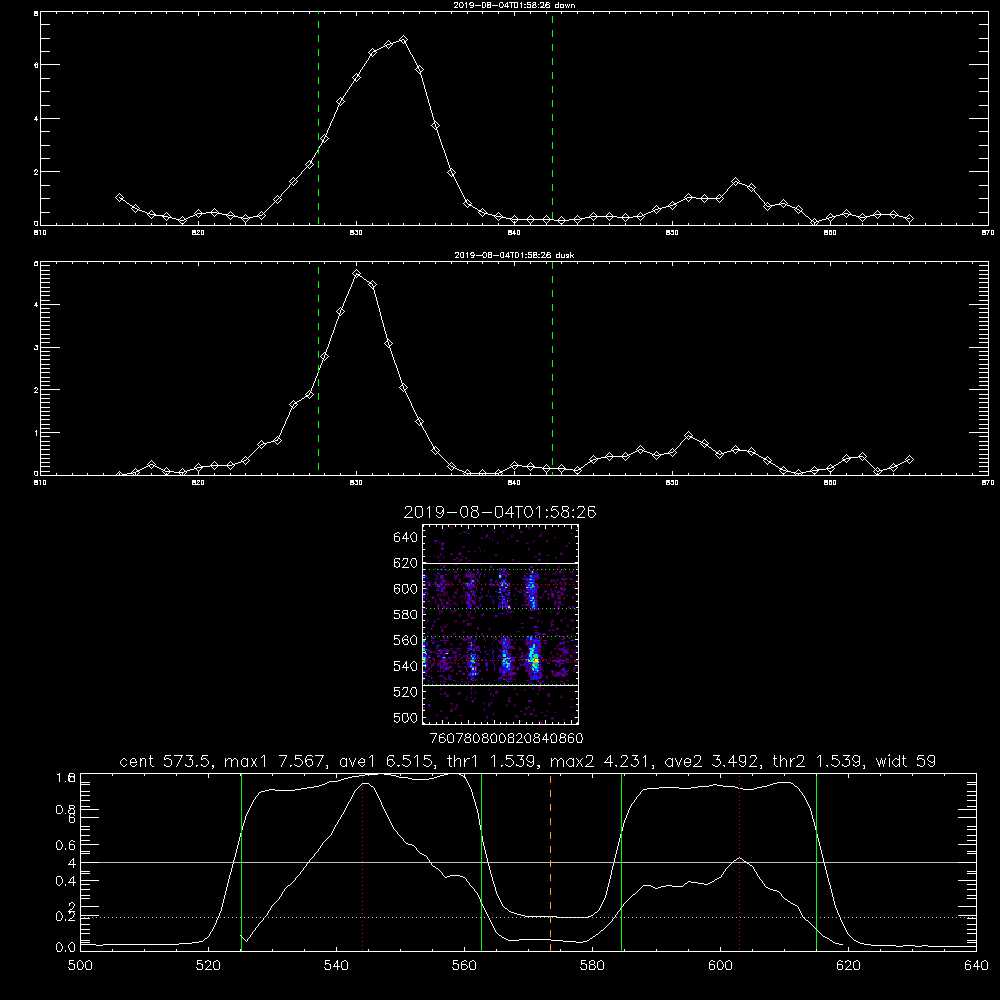1000x1000 pixels.
Task: Click bottom plot x-axis label 540
Action: tap(336, 966)
